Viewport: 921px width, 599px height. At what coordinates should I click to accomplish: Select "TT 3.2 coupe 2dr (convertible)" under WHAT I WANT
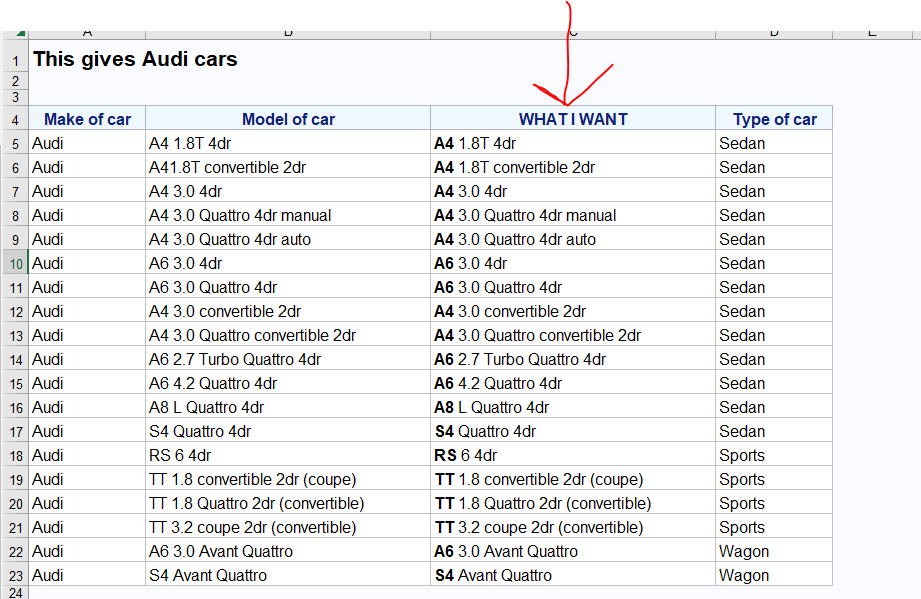pyautogui.click(x=539, y=528)
